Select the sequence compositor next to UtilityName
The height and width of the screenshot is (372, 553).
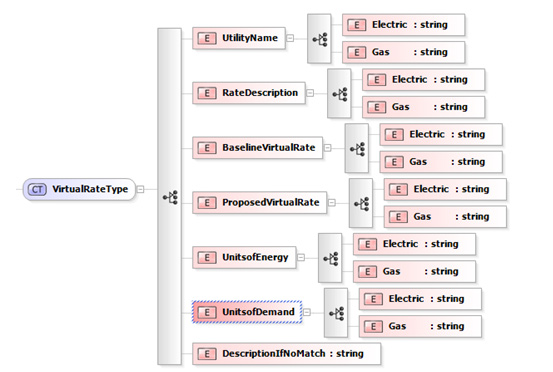(319, 39)
